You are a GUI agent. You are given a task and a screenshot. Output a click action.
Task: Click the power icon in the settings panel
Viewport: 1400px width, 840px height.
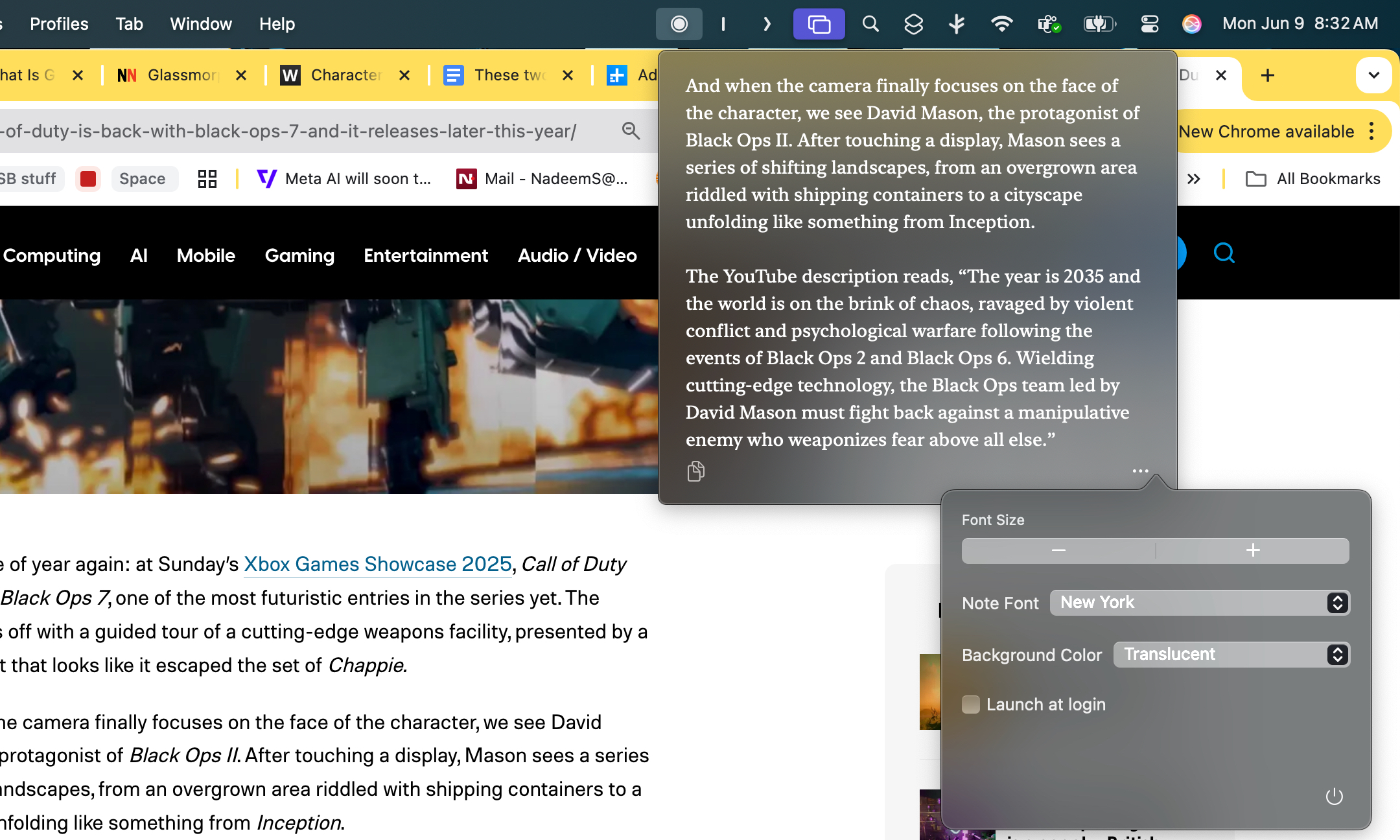1336,796
